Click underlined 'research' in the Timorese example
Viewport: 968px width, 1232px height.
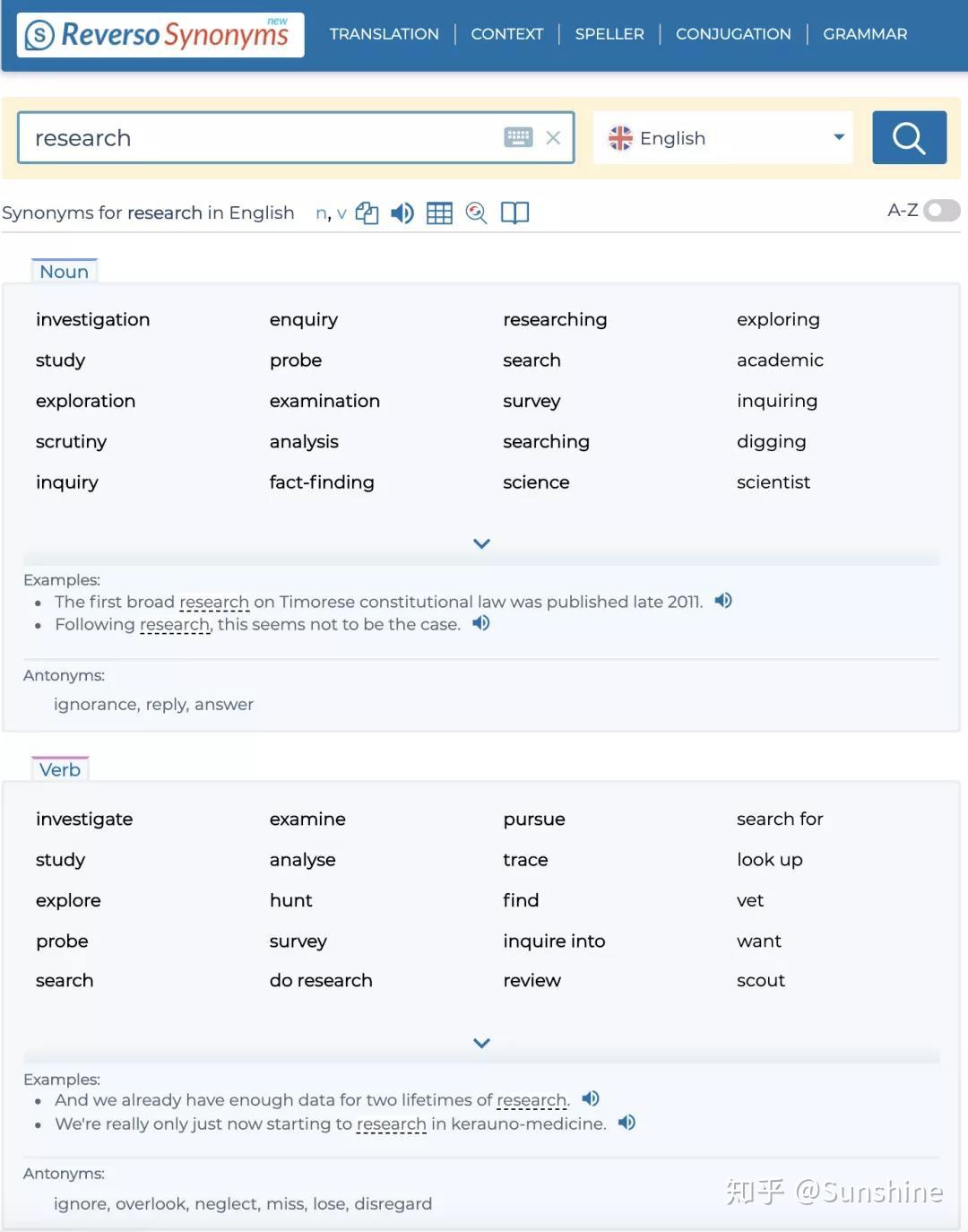pos(214,602)
